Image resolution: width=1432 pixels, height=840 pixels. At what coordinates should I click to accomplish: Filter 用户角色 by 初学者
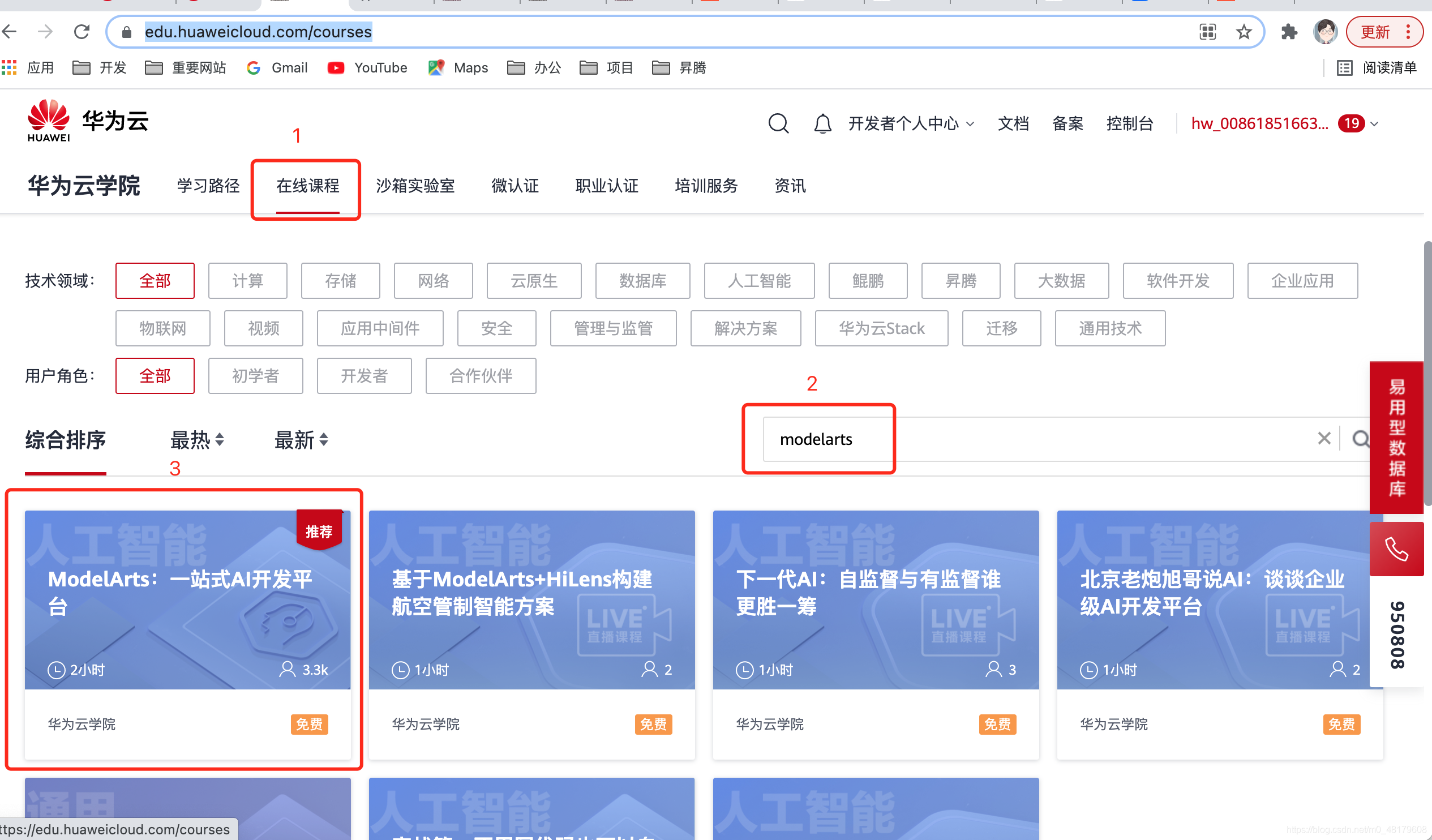256,376
